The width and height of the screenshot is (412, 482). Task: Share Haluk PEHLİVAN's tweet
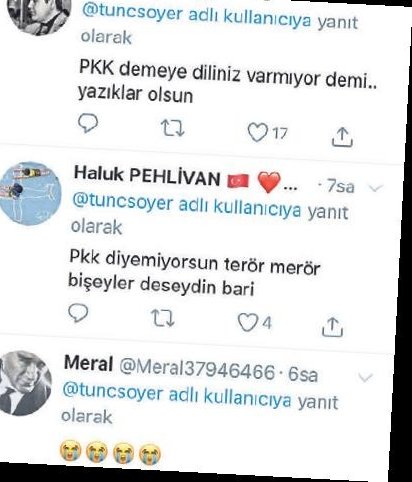click(x=332, y=327)
